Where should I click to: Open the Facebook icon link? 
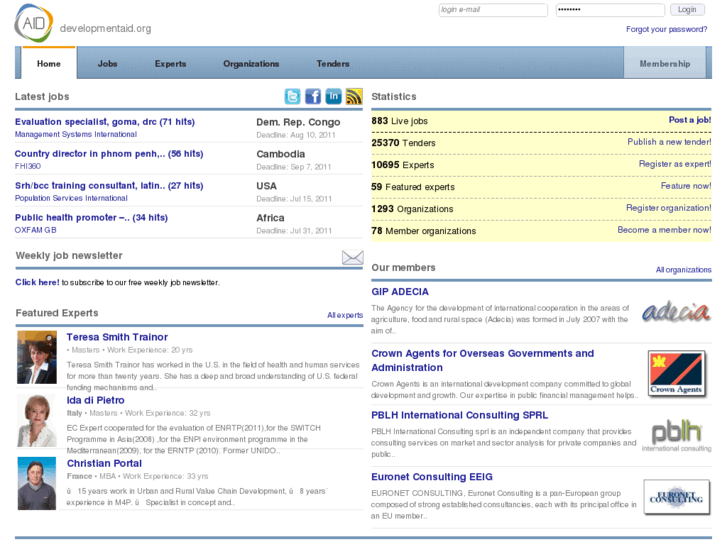pos(313,97)
